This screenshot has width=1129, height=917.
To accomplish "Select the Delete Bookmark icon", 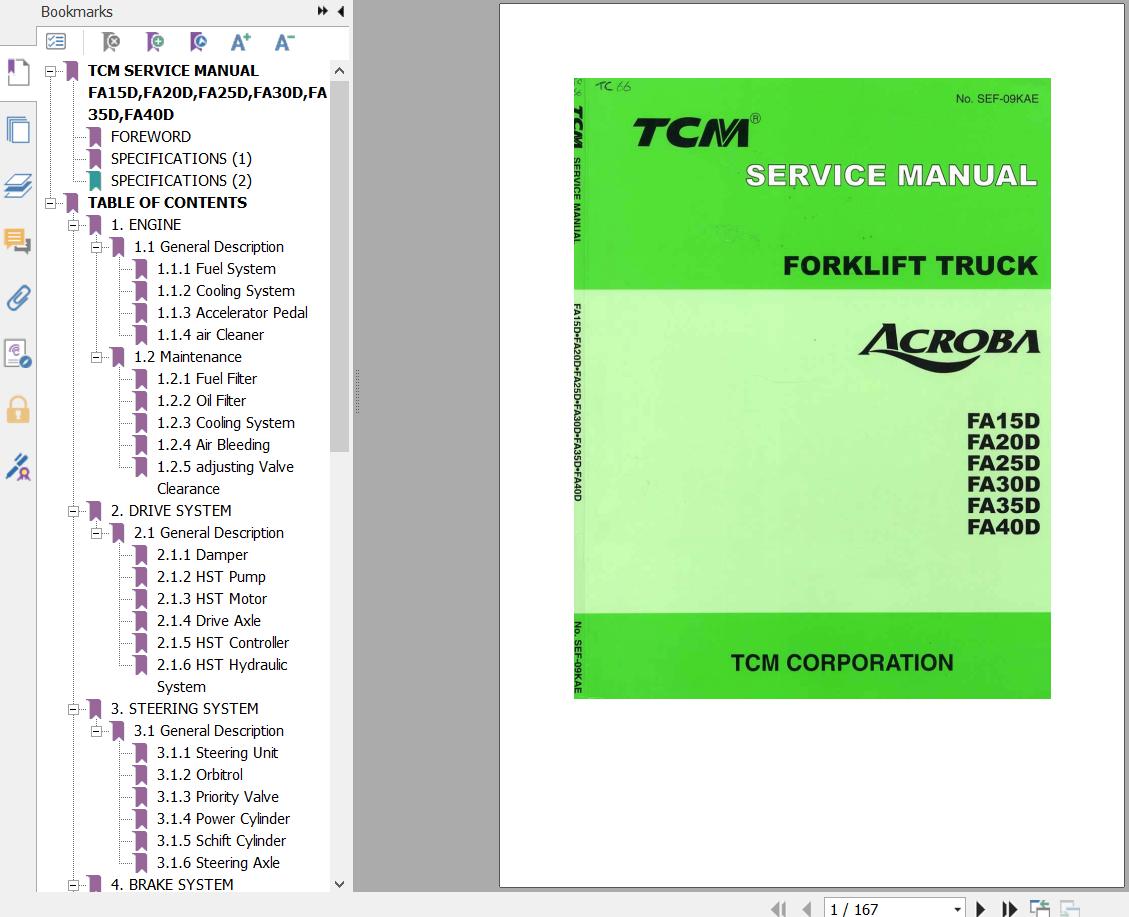I will point(110,42).
